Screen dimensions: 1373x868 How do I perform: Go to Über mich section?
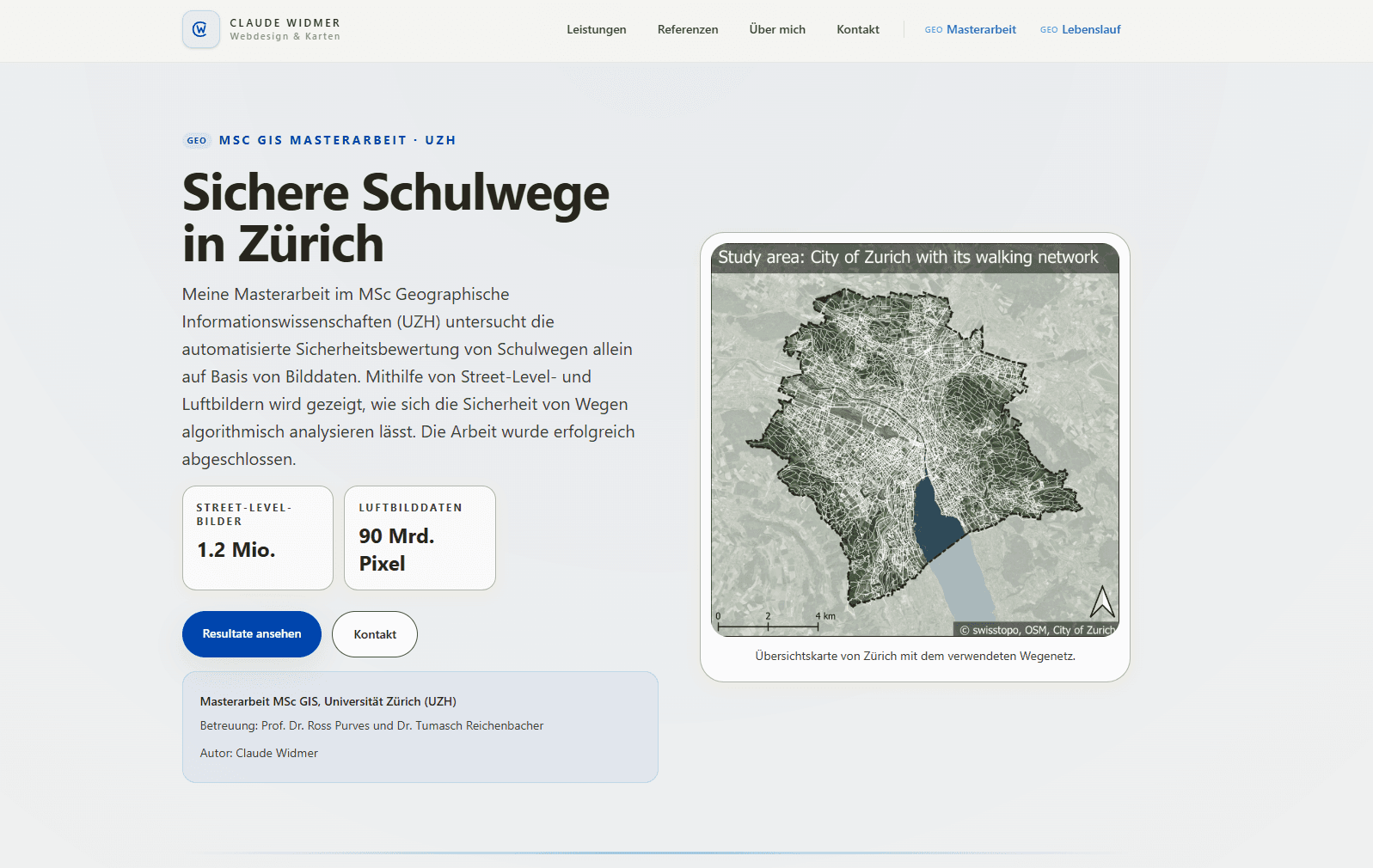click(x=777, y=29)
